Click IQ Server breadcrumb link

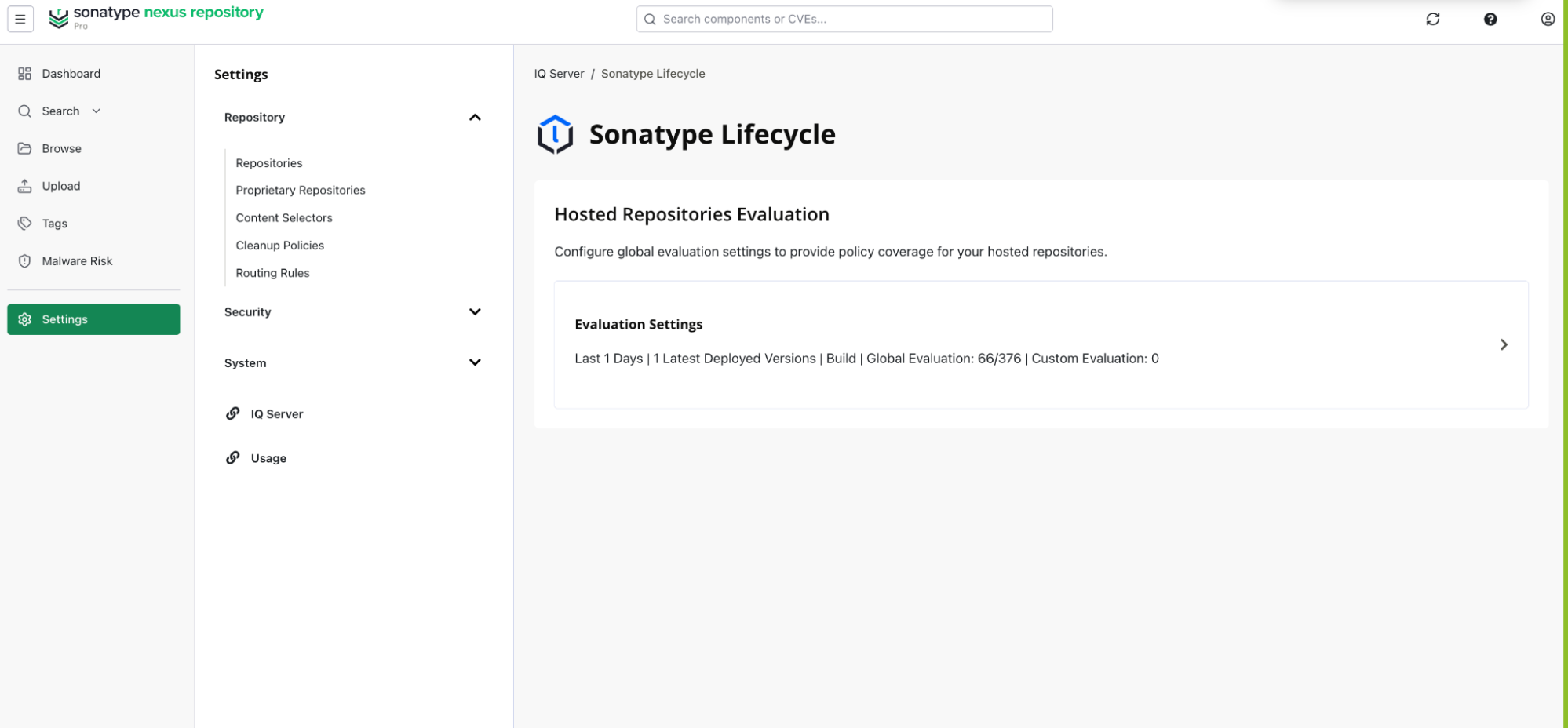(559, 74)
